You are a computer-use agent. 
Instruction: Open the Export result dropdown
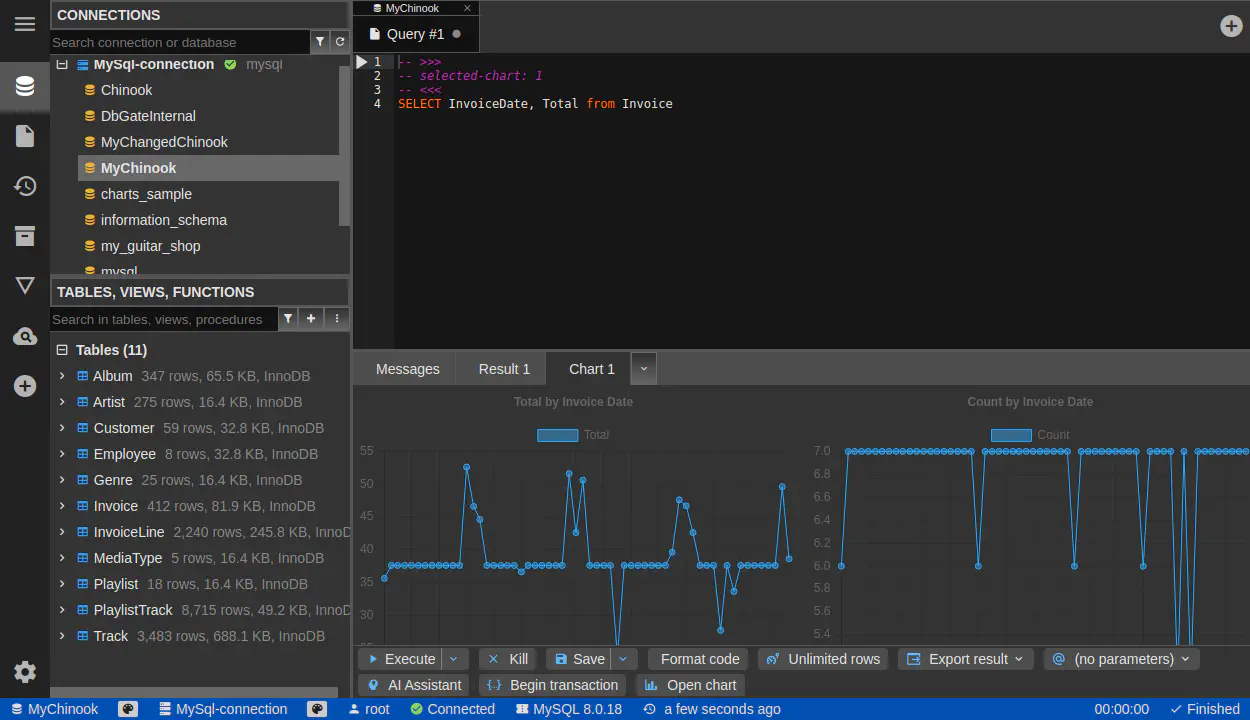click(x=967, y=659)
